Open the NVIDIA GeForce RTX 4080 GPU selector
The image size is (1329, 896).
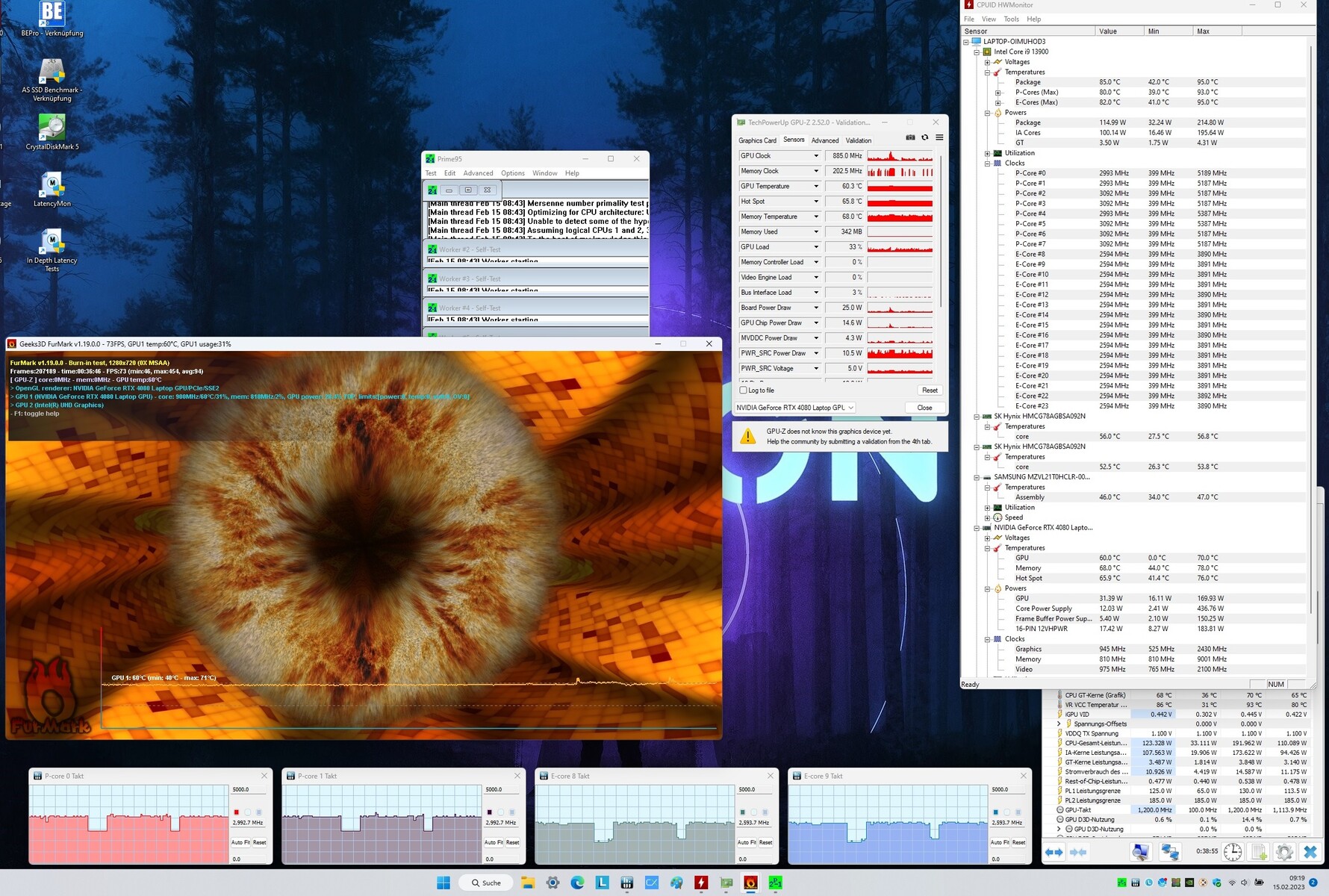pyautogui.click(x=795, y=408)
